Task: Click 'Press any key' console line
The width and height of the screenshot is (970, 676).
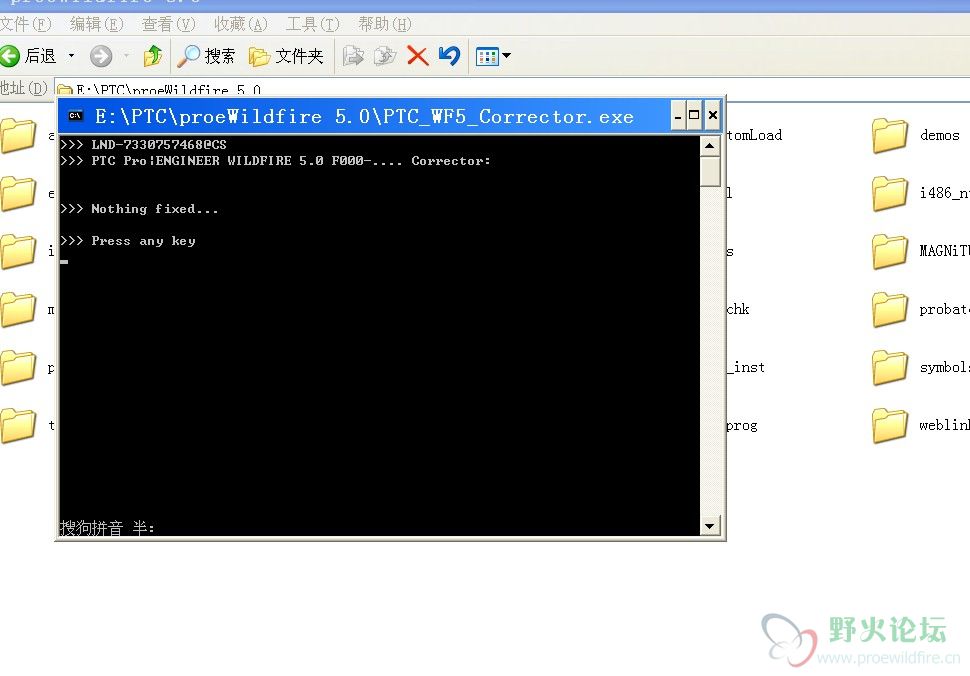Action: 128,241
